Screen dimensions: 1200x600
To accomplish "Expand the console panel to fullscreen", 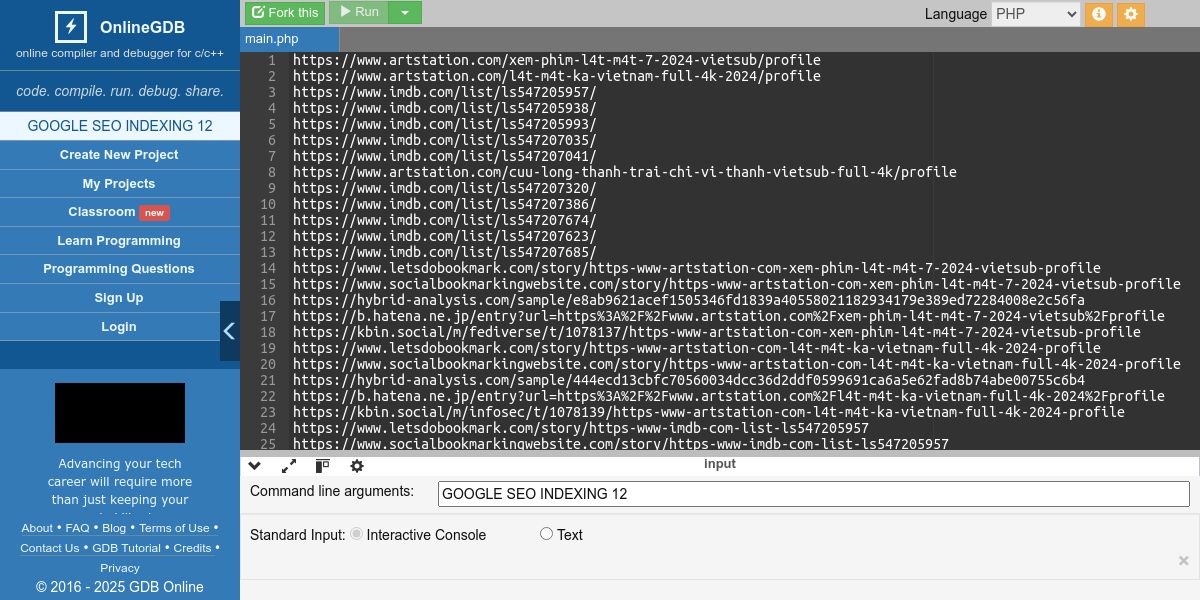I will (x=289, y=466).
